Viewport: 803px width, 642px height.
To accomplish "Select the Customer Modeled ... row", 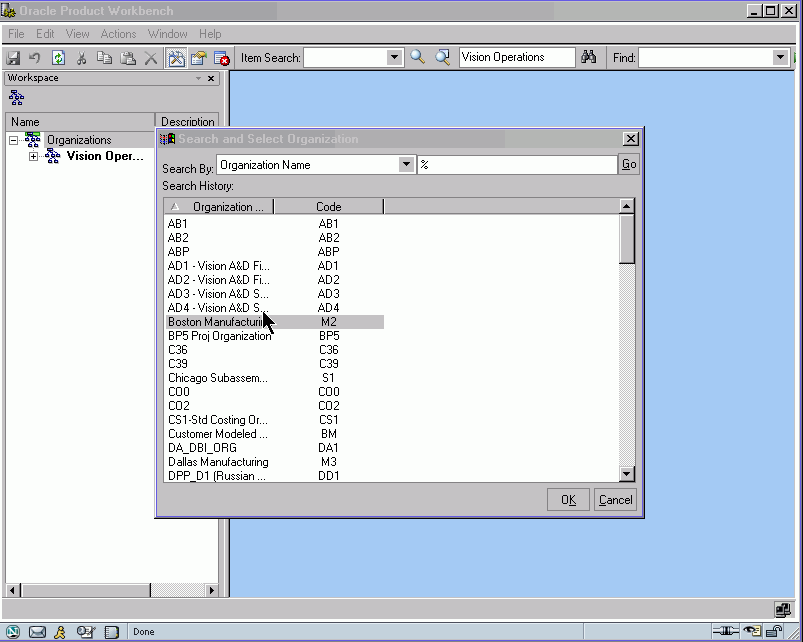I will (275, 434).
